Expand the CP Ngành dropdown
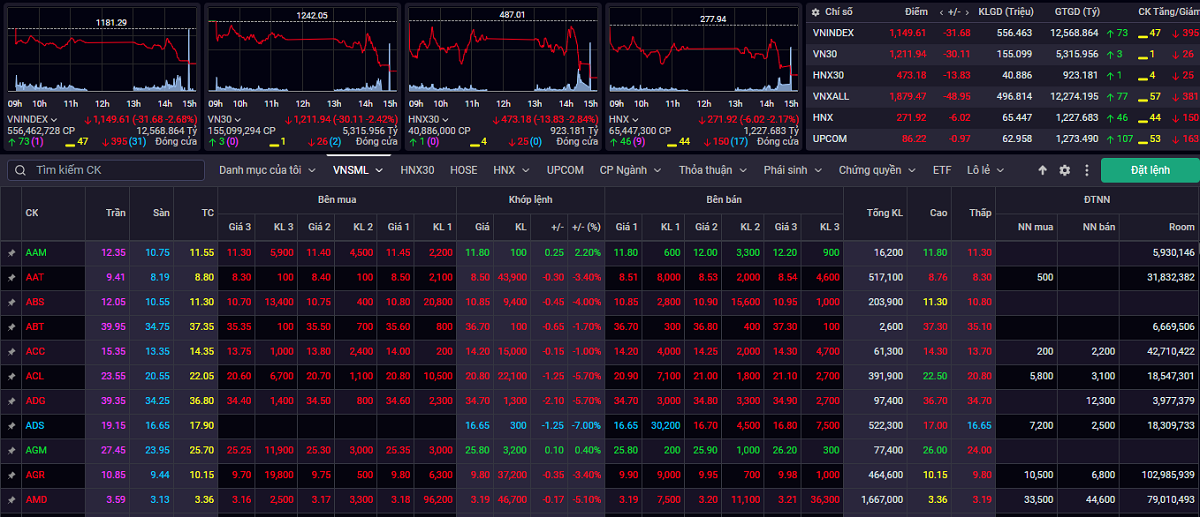 coord(632,170)
